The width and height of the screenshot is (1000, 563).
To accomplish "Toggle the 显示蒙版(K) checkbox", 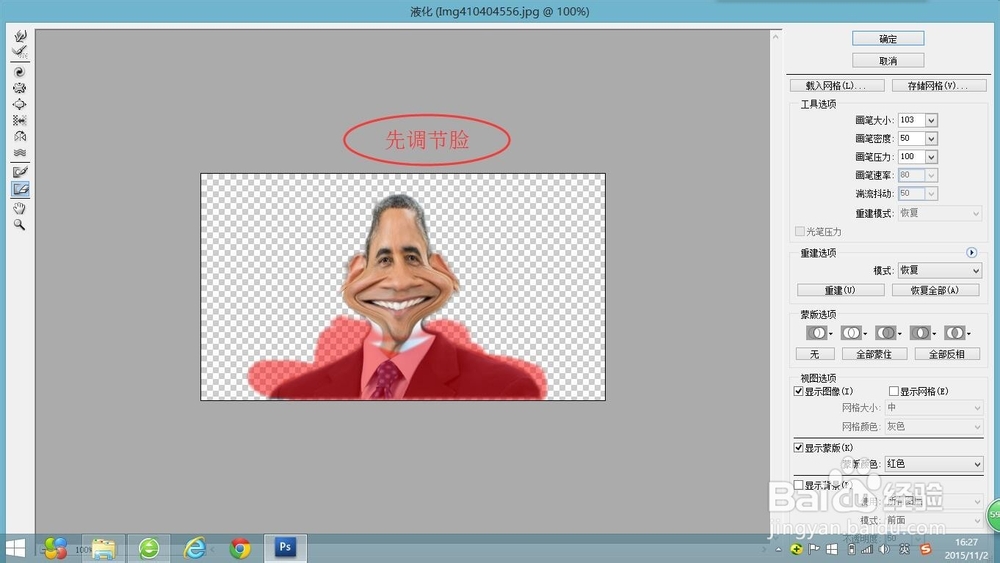I will pyautogui.click(x=798, y=448).
